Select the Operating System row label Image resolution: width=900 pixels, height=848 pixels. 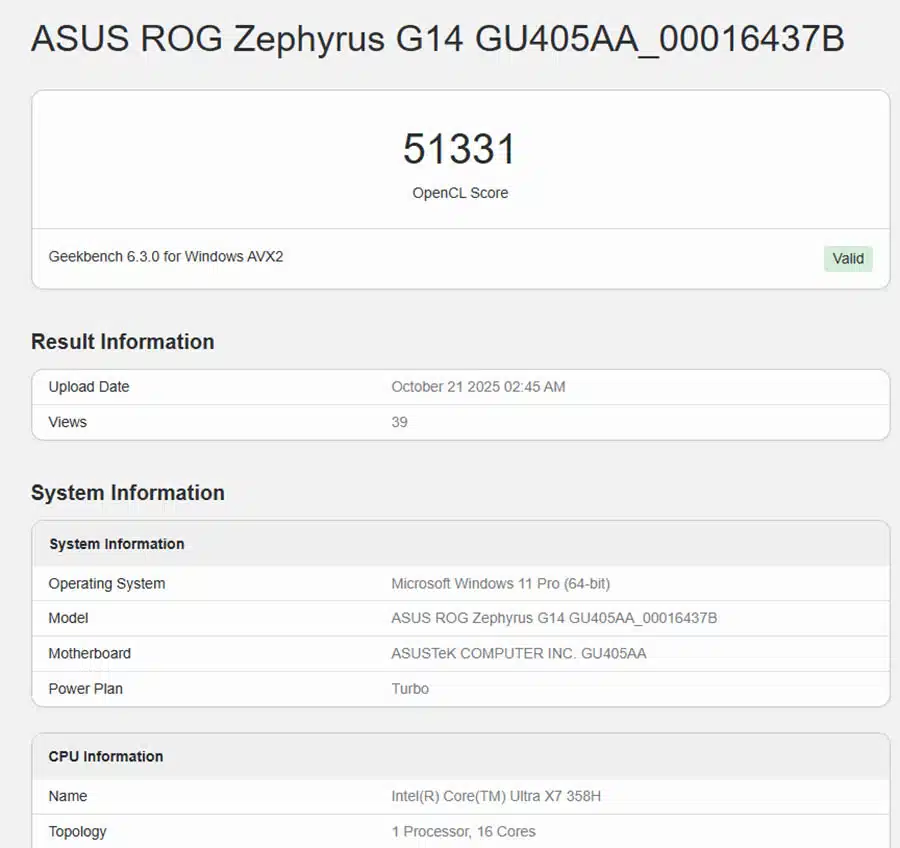pos(107,584)
